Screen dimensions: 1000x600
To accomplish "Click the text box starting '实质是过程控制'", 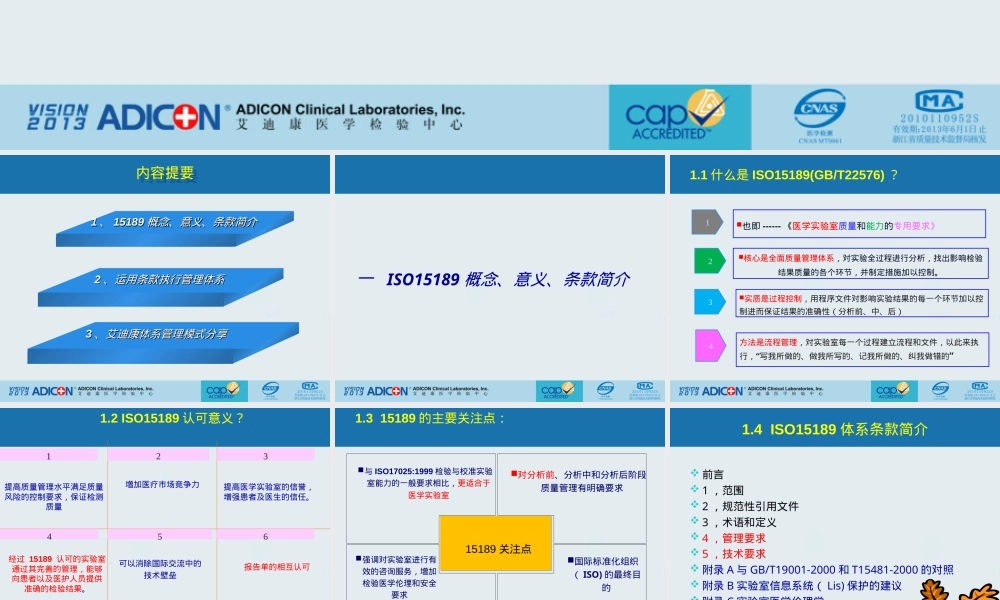I will [x=860, y=304].
